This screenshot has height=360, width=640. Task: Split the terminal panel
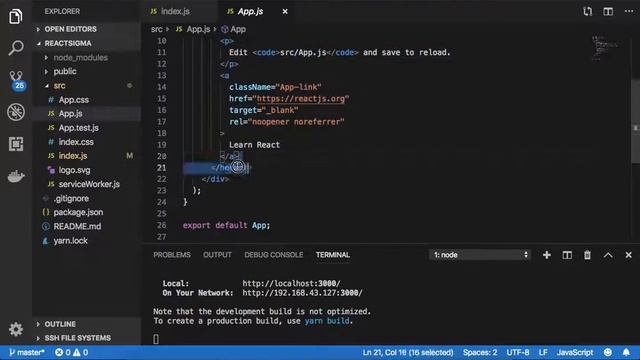(567, 255)
